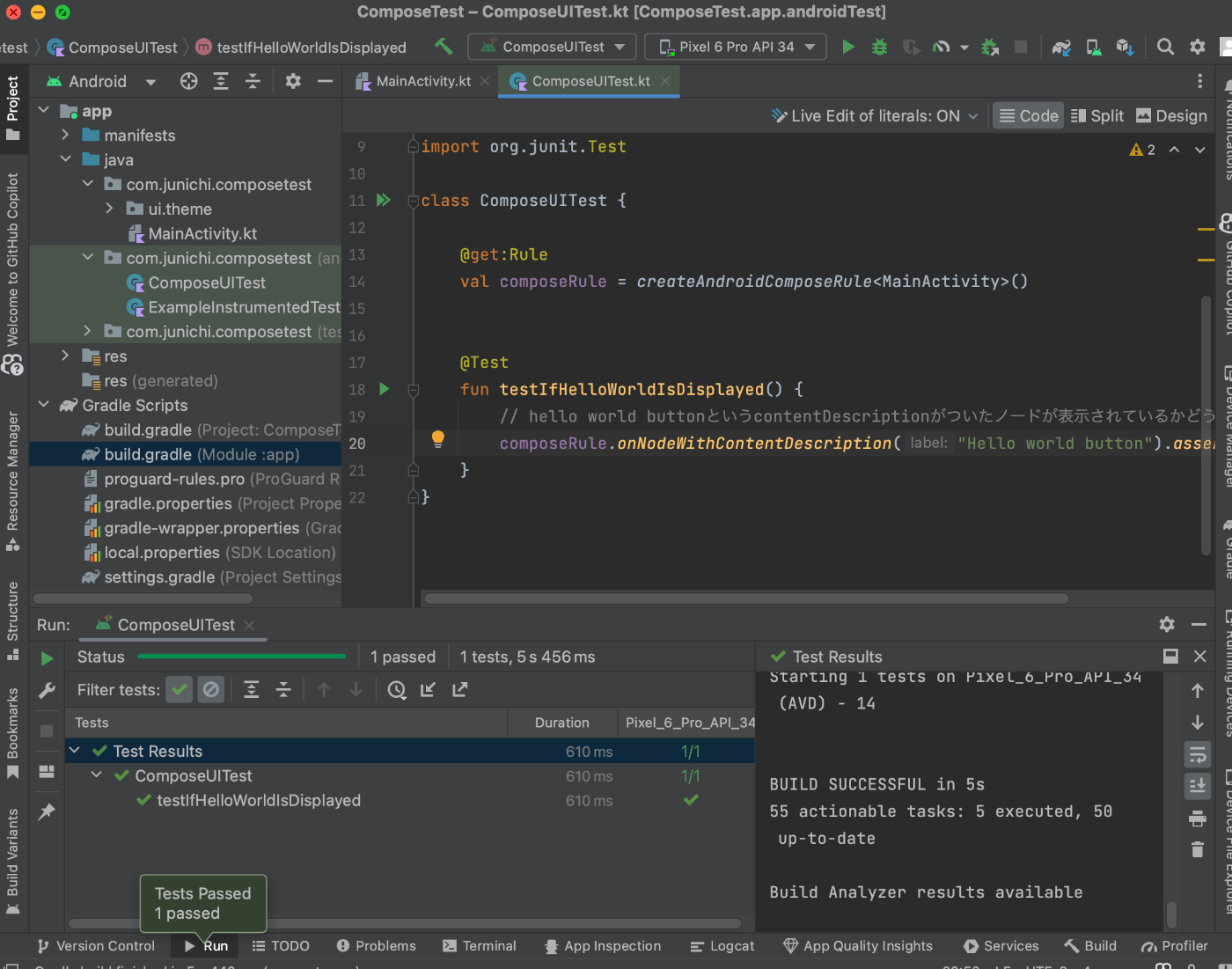Viewport: 1232px width, 969px height.
Task: Select build.gradle (Module :app) file
Action: [x=186, y=454]
